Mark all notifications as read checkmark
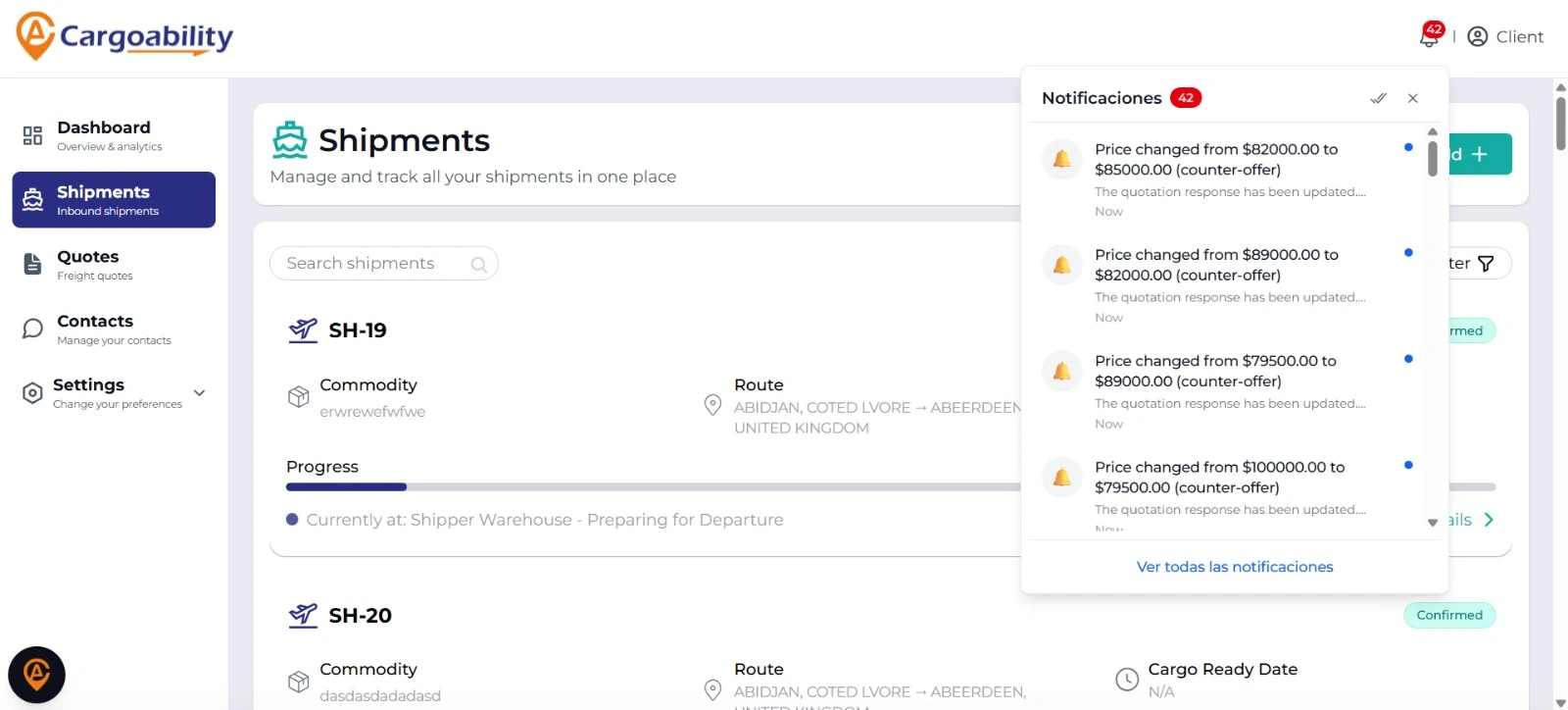This screenshot has width=1568, height=710. coord(1378,98)
